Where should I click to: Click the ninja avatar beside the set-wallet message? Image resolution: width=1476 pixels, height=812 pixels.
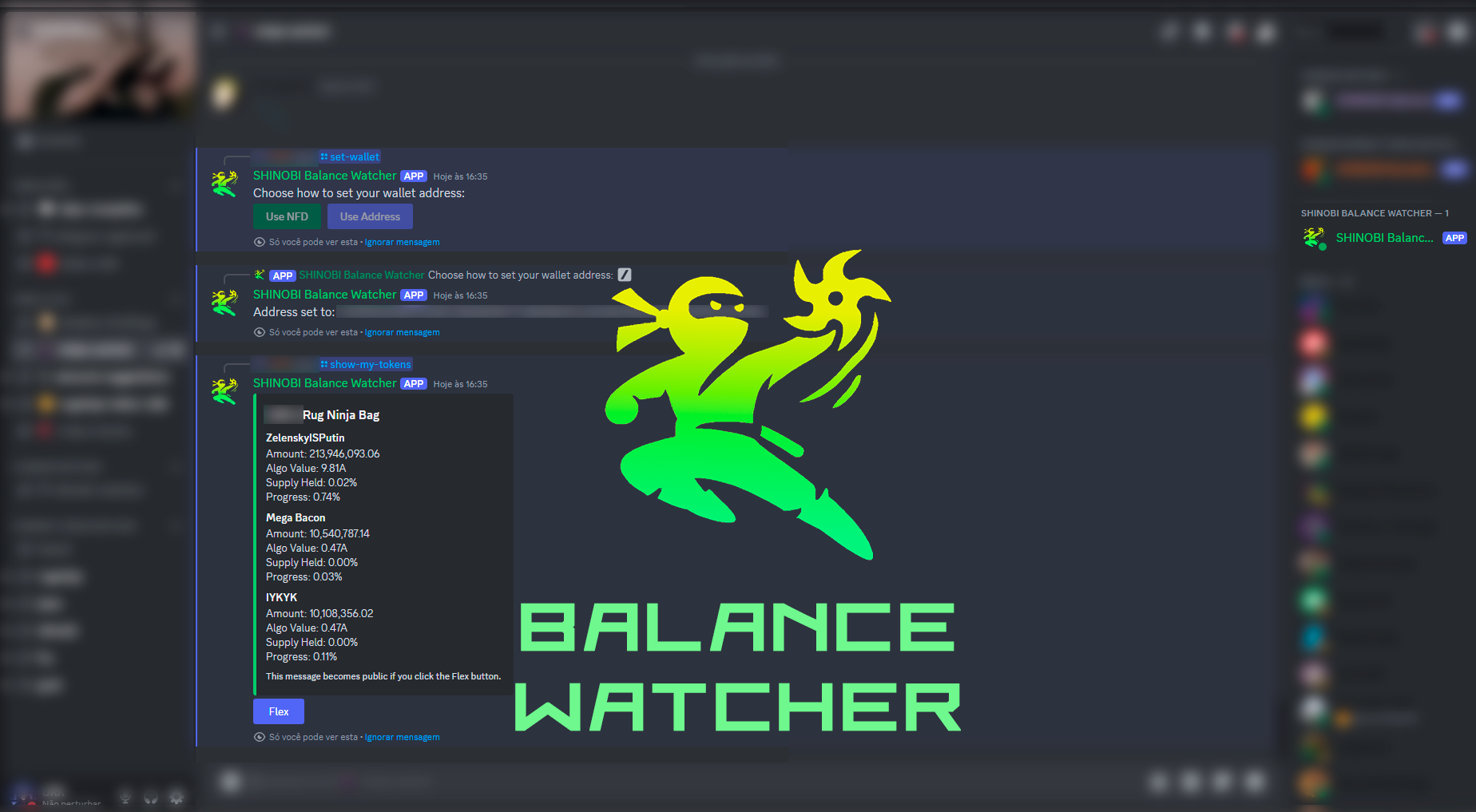point(224,184)
